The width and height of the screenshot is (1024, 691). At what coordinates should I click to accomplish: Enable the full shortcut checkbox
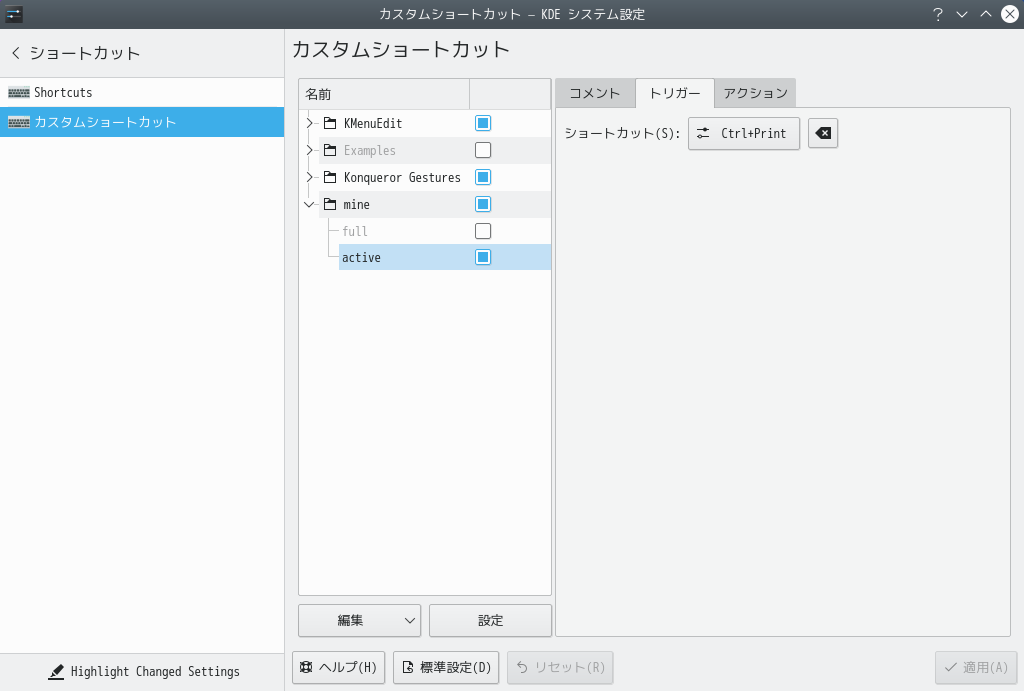483,231
